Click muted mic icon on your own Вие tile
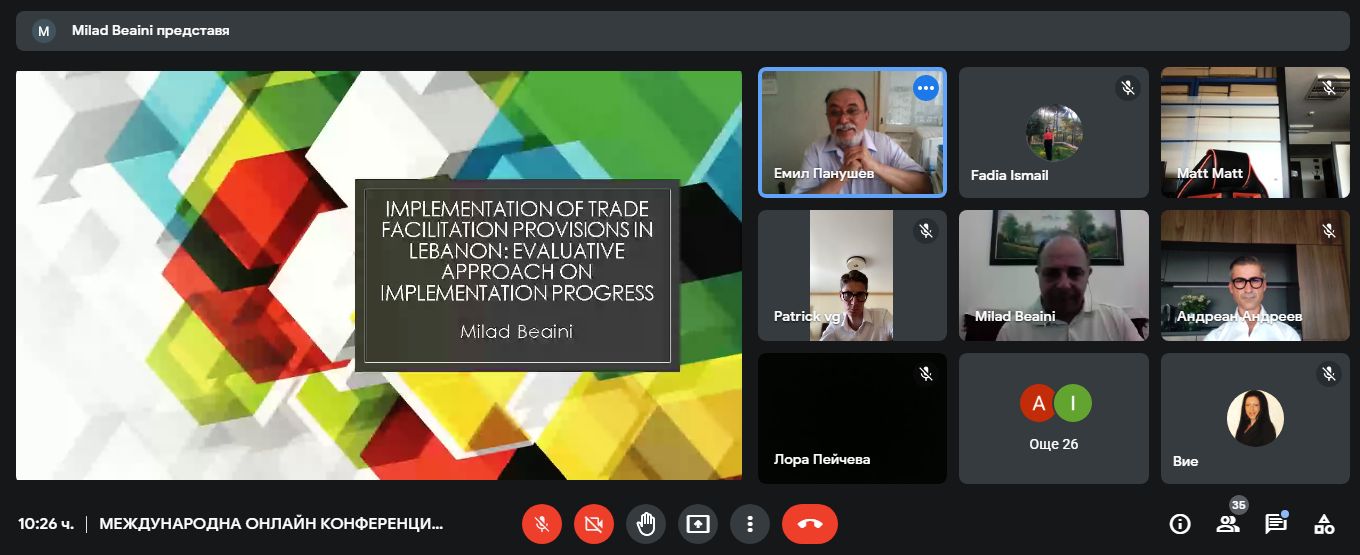This screenshot has width=1360, height=555. click(x=1329, y=374)
